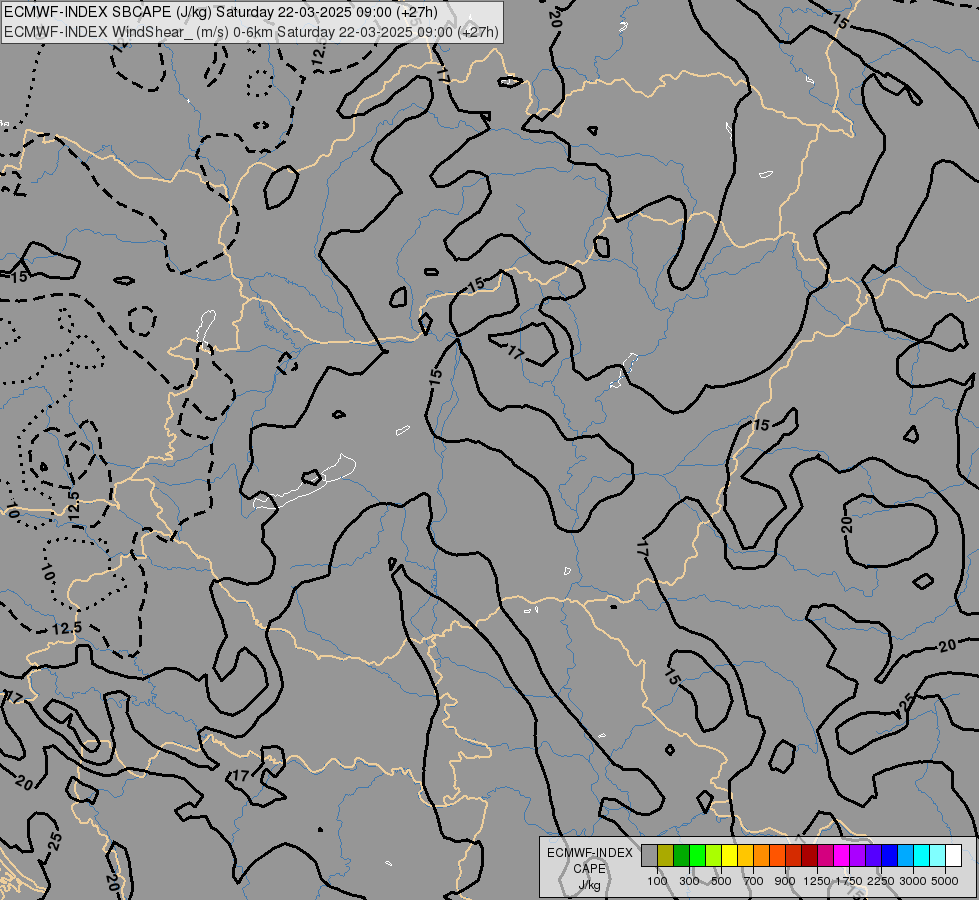Click the 2250 legend value
Image resolution: width=979 pixels, height=900 pixels.
tap(881, 881)
